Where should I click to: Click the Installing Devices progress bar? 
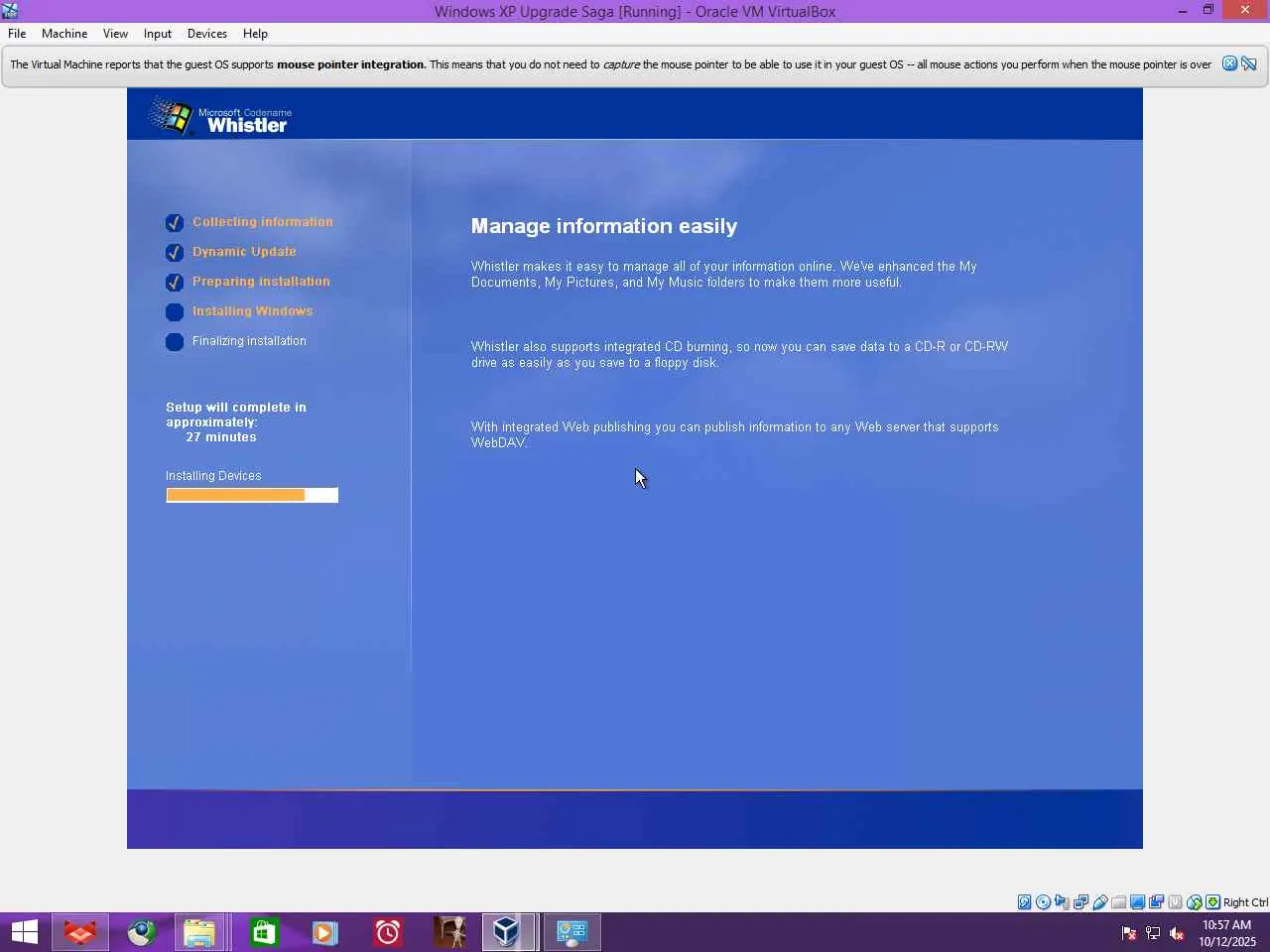coord(252,495)
